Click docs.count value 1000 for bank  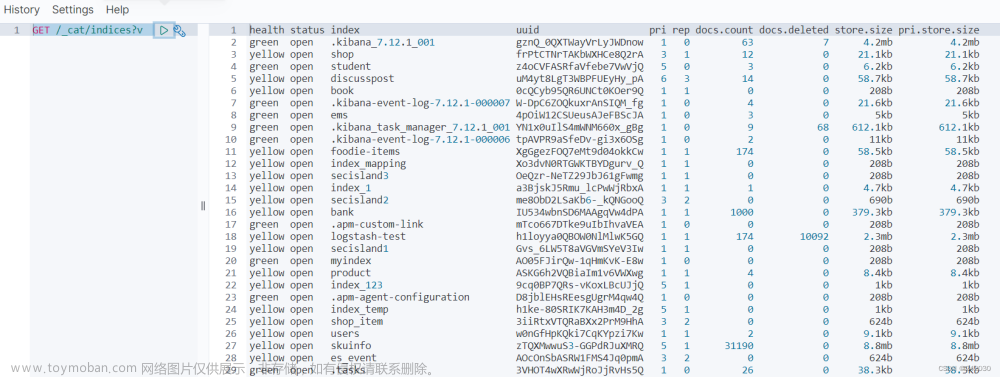click(x=742, y=212)
